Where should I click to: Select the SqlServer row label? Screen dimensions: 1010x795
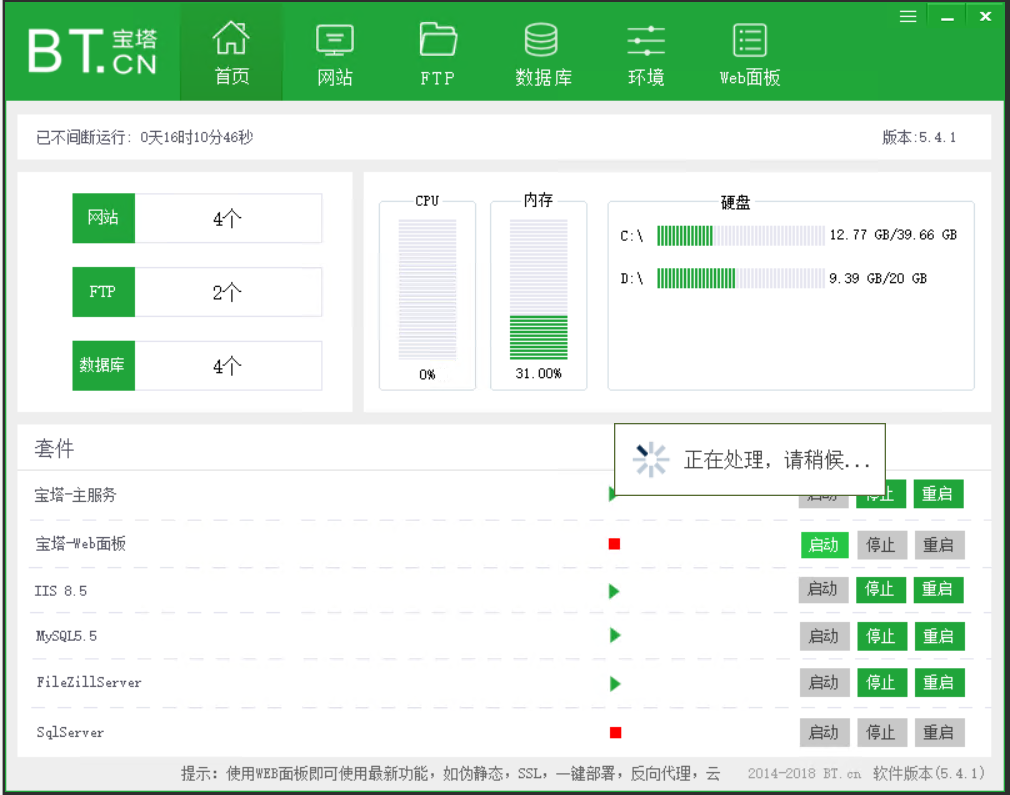pyautogui.click(x=70, y=733)
